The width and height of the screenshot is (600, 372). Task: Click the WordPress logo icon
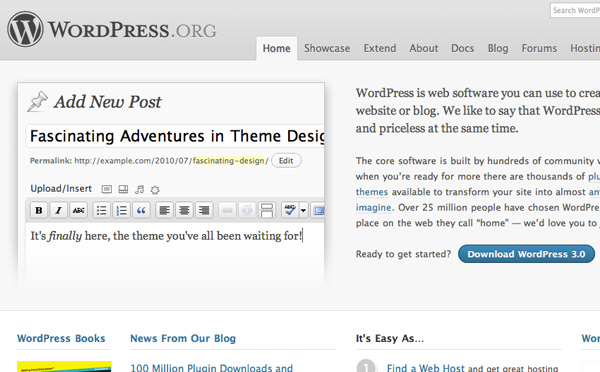25,29
